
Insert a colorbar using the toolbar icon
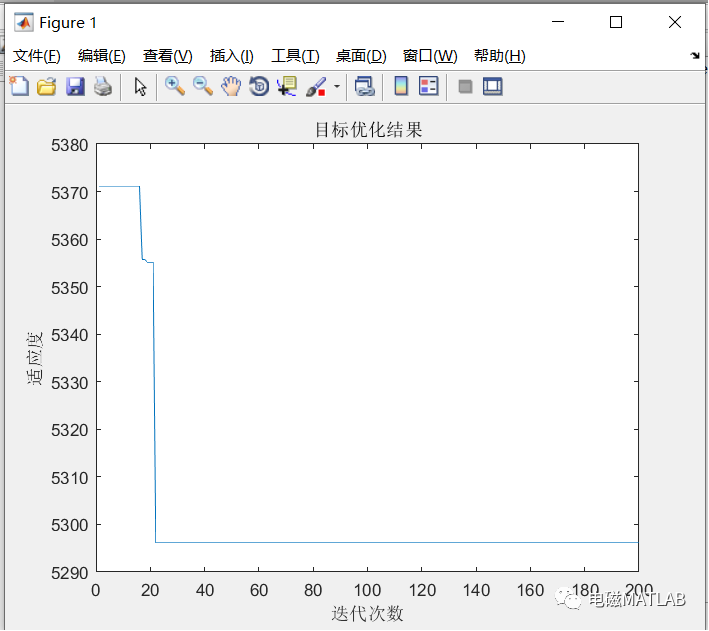pyautogui.click(x=401, y=86)
